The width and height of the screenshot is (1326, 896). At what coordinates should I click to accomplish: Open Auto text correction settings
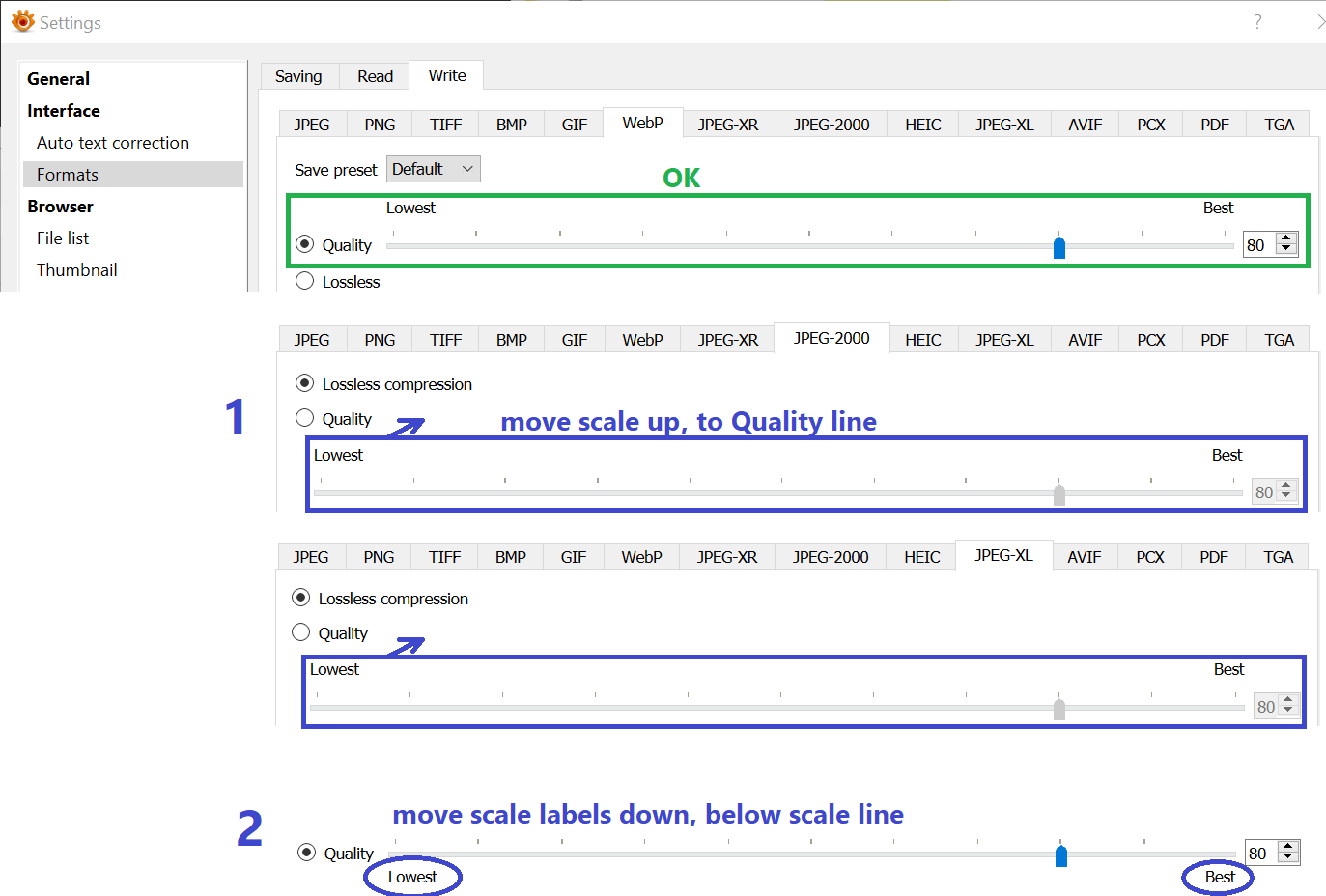pyautogui.click(x=113, y=143)
